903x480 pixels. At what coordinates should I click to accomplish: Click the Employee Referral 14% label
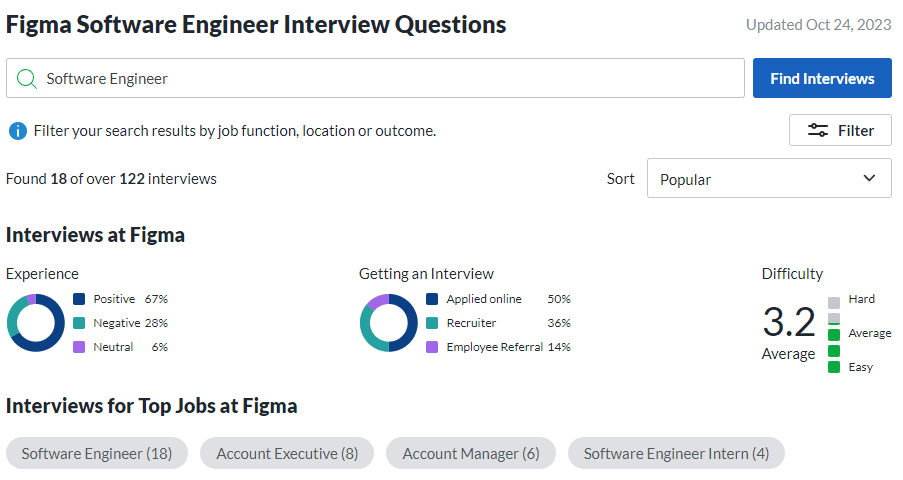coord(509,347)
